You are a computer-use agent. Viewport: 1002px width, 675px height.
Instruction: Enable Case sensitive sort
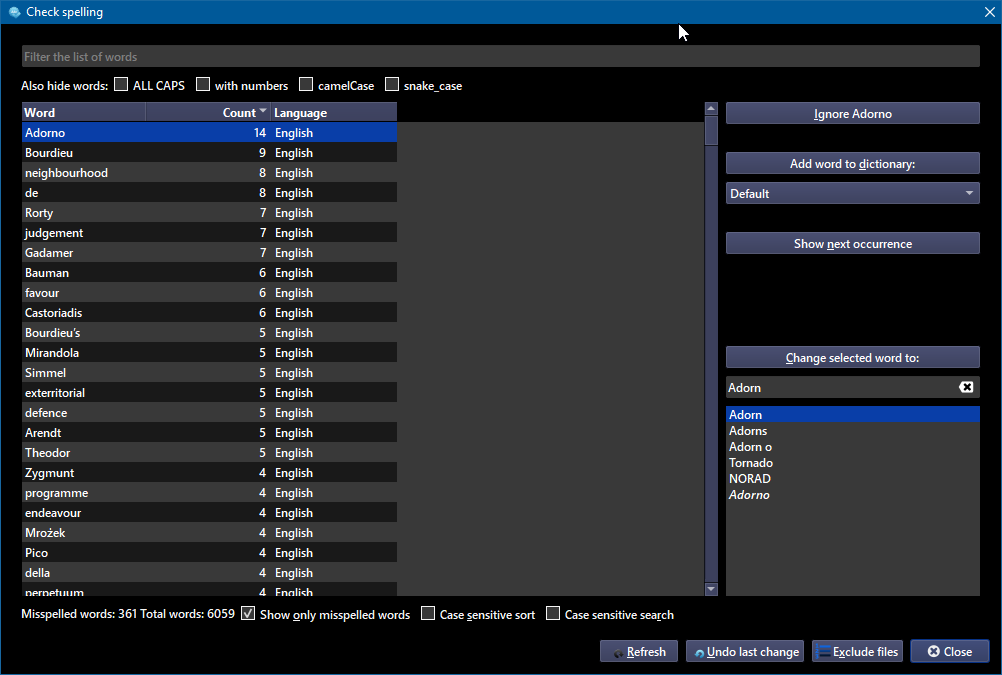[428, 614]
